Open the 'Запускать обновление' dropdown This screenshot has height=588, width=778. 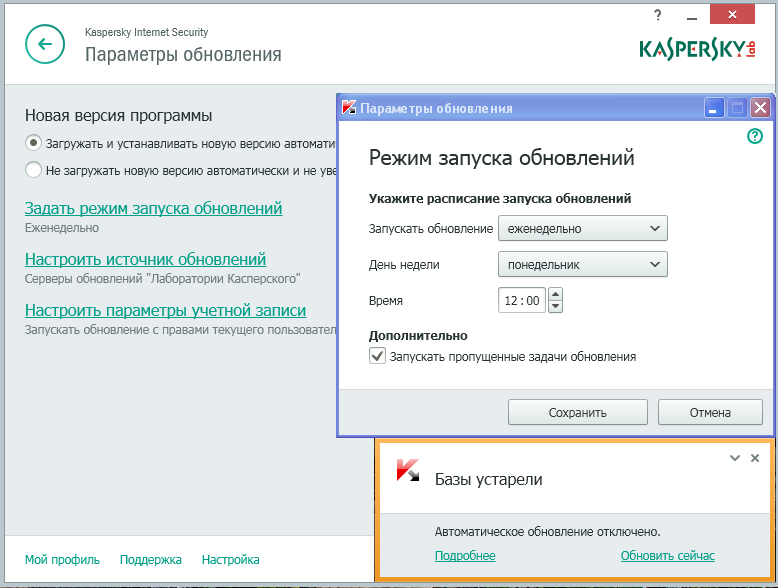point(583,228)
